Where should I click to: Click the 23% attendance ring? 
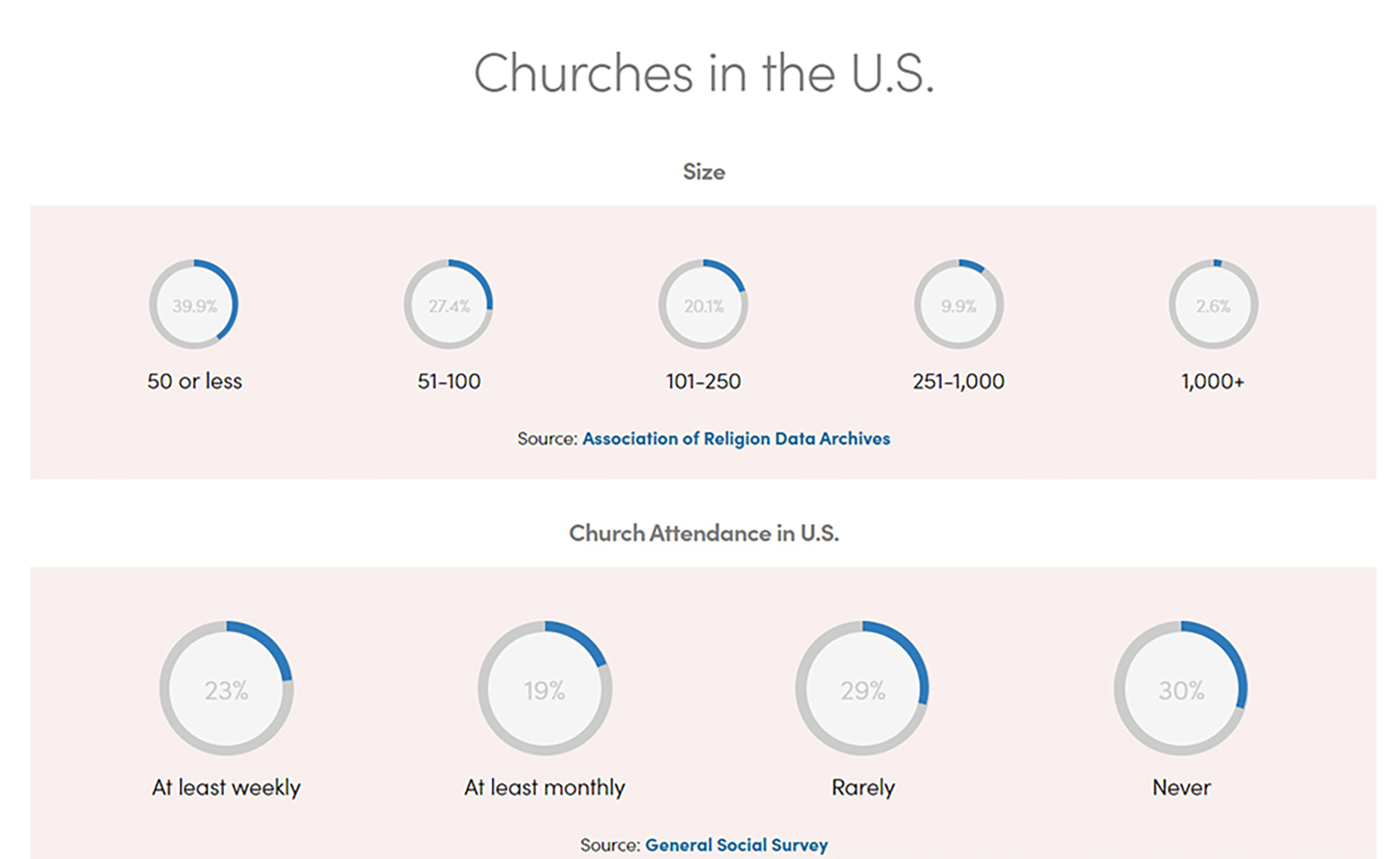(x=227, y=689)
